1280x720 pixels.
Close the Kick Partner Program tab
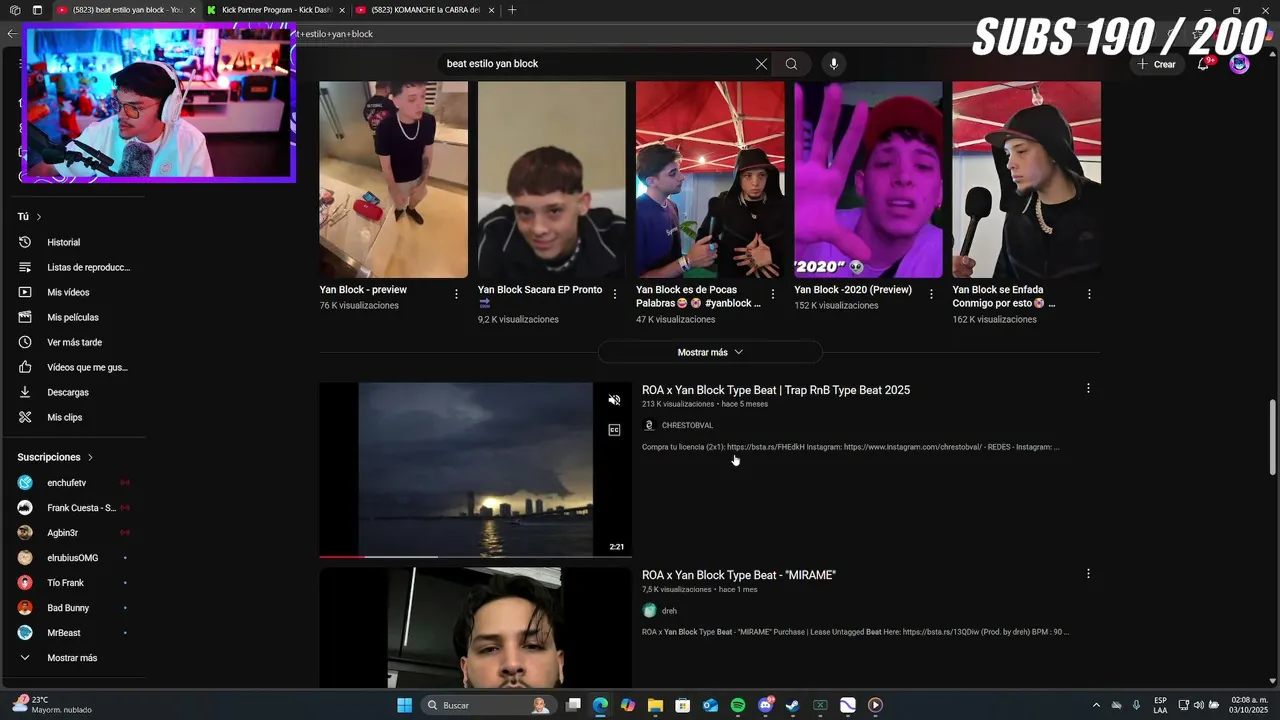[343, 10]
